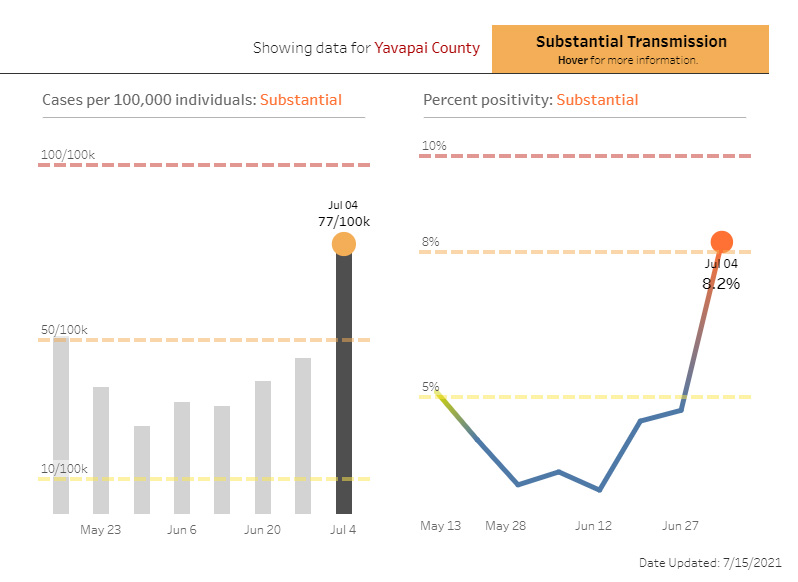Click the orange dot on the positivity line
This screenshot has width=798, height=582.
click(x=722, y=241)
